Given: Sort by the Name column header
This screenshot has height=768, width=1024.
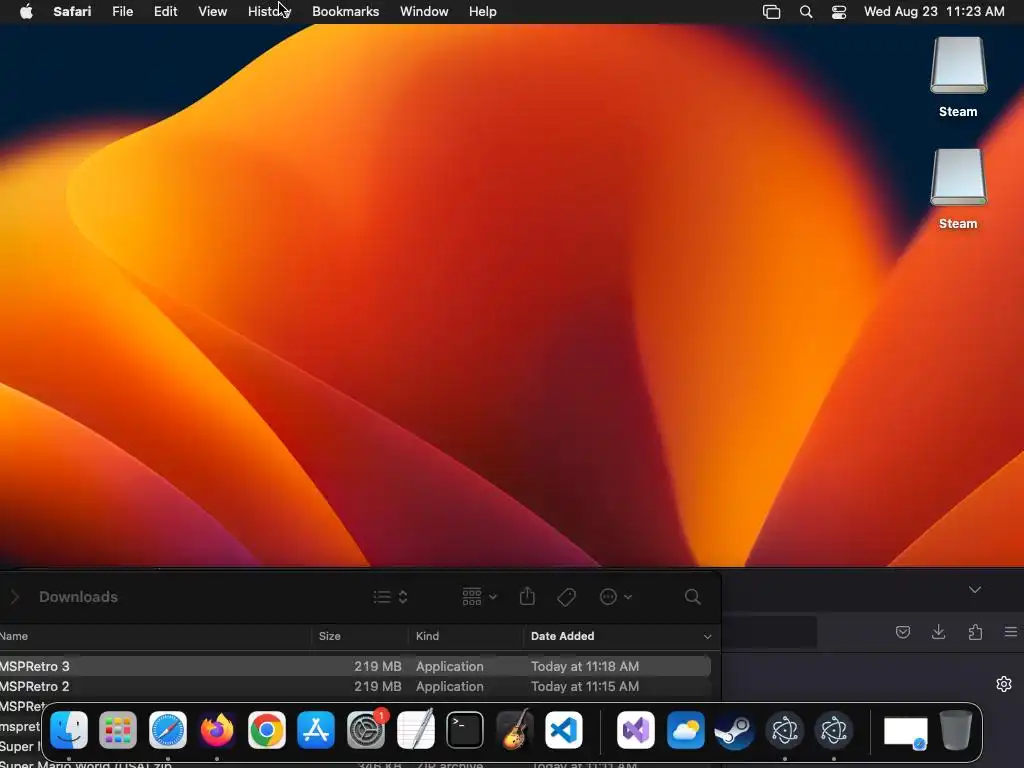Looking at the screenshot, I should [x=14, y=636].
